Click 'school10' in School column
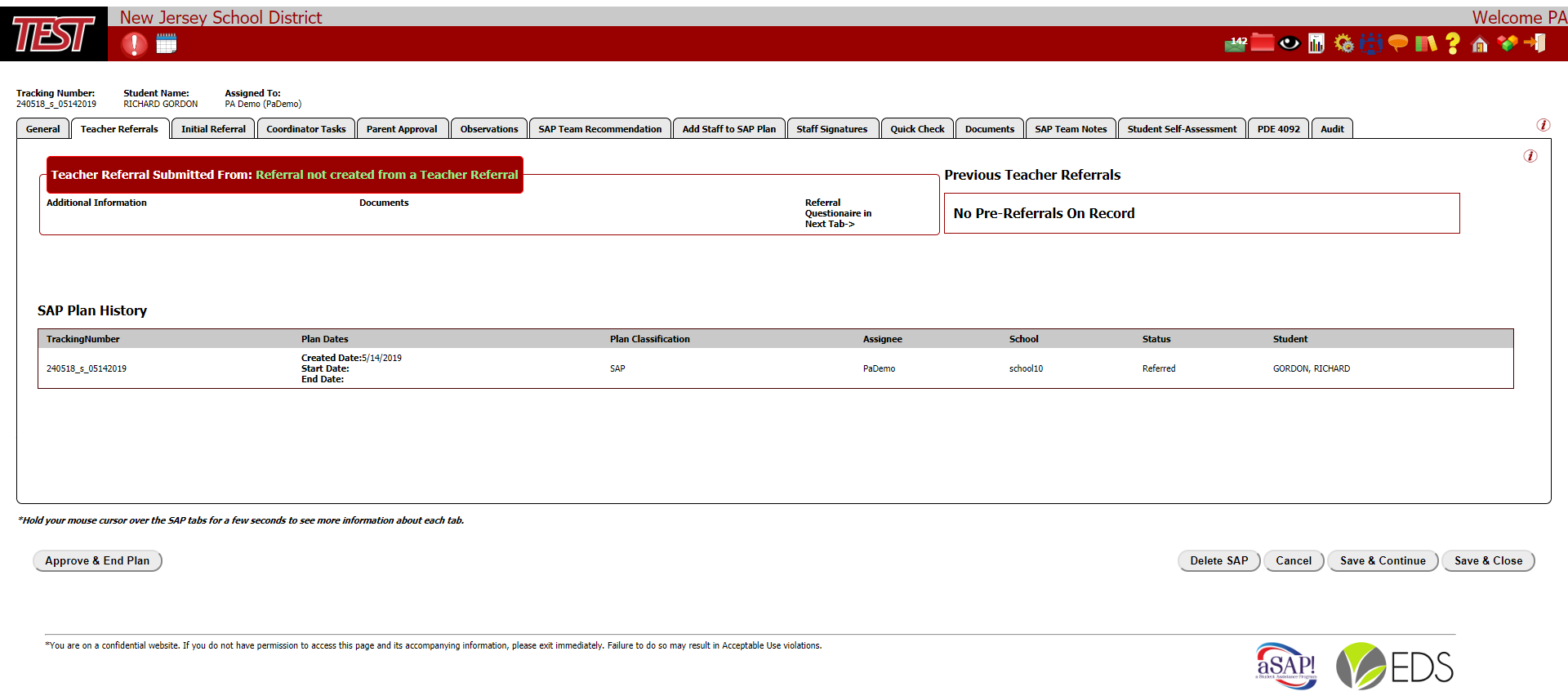The height and width of the screenshot is (696, 1568). 1026,368
